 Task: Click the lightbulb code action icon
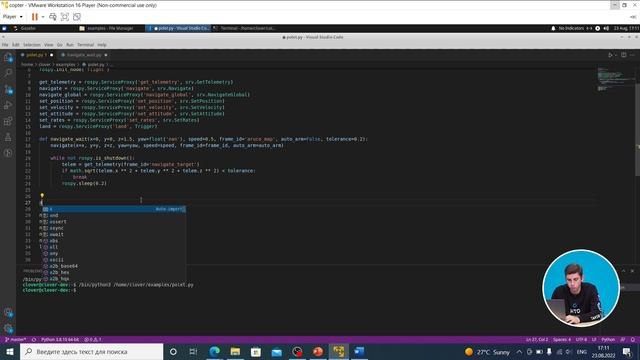[42, 196]
